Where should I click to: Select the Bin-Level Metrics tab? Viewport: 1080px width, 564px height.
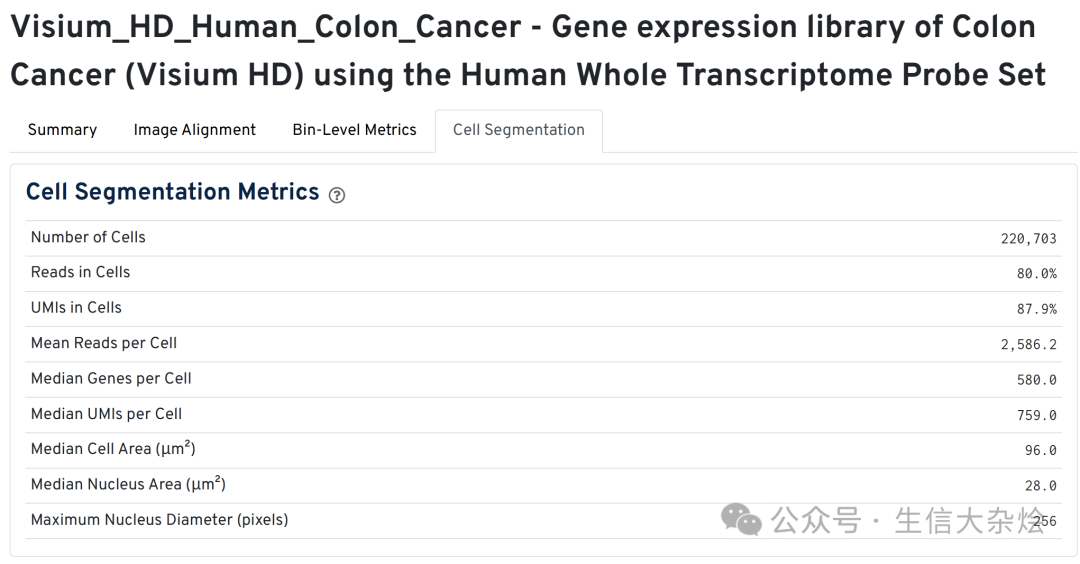(x=354, y=130)
